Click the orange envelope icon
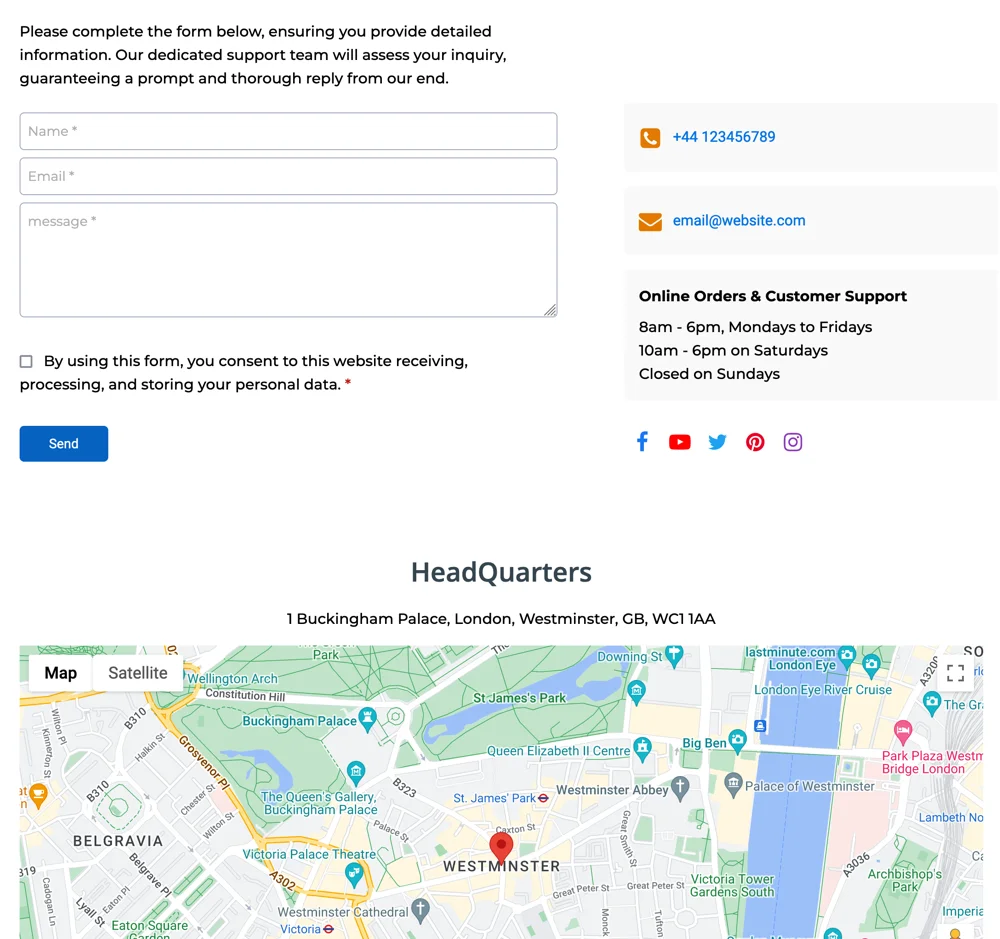The image size is (1000, 939). (650, 220)
